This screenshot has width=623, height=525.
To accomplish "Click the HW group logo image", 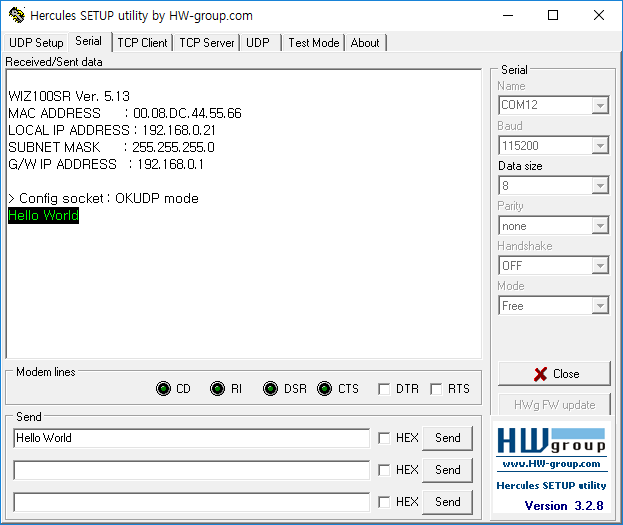I will (x=551, y=441).
